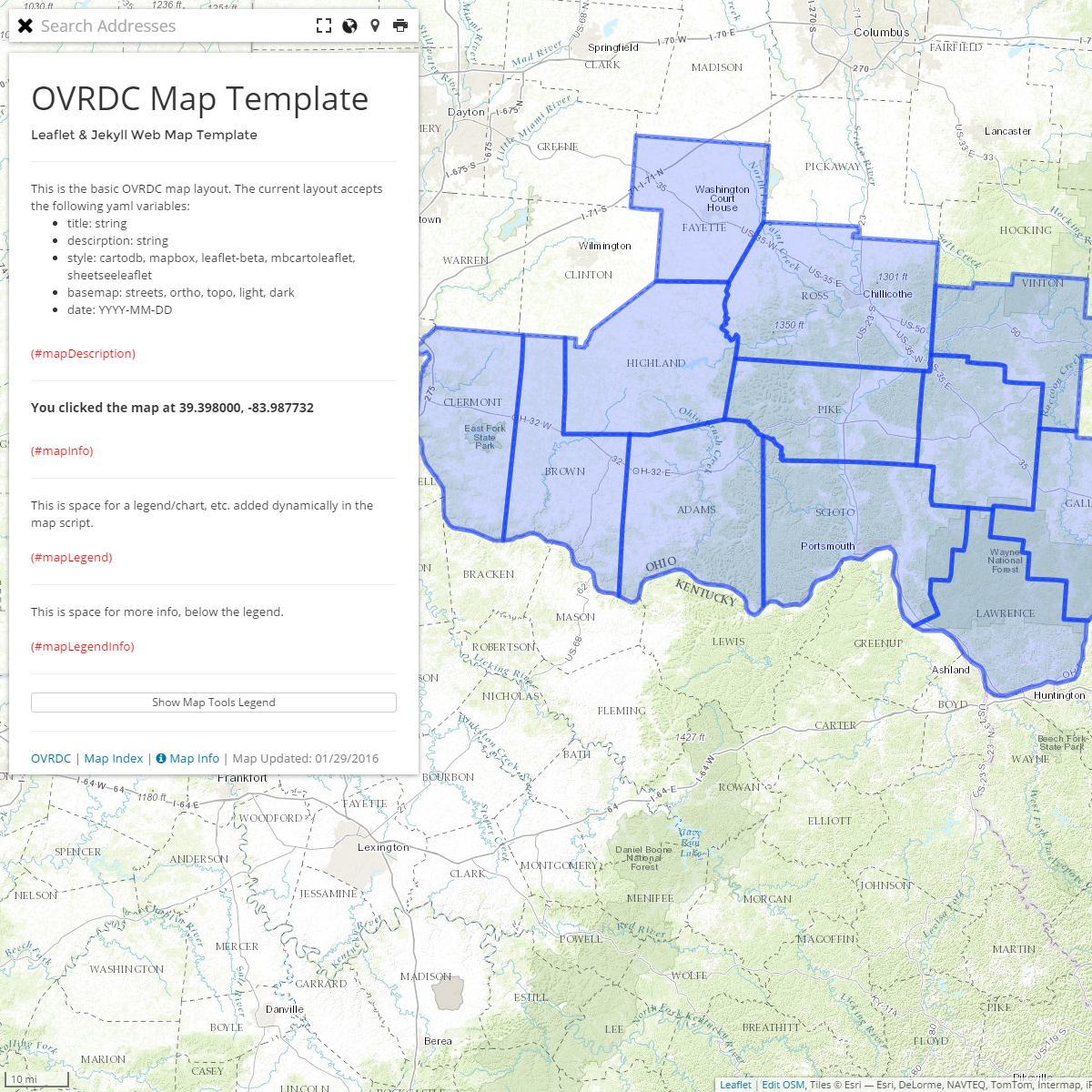Viewport: 1092px width, 1092px height.
Task: Click the Dayton city label on map
Action: pos(467,112)
